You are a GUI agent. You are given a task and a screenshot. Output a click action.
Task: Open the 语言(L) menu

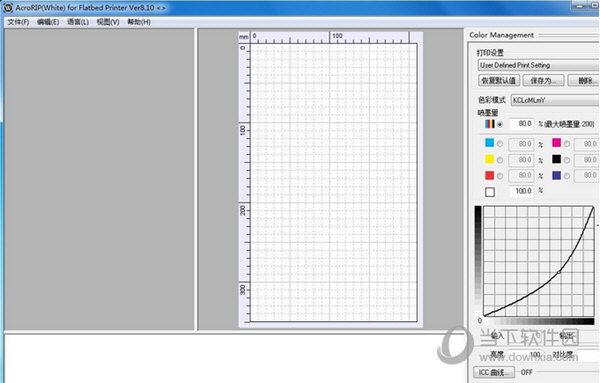[x=78, y=22]
